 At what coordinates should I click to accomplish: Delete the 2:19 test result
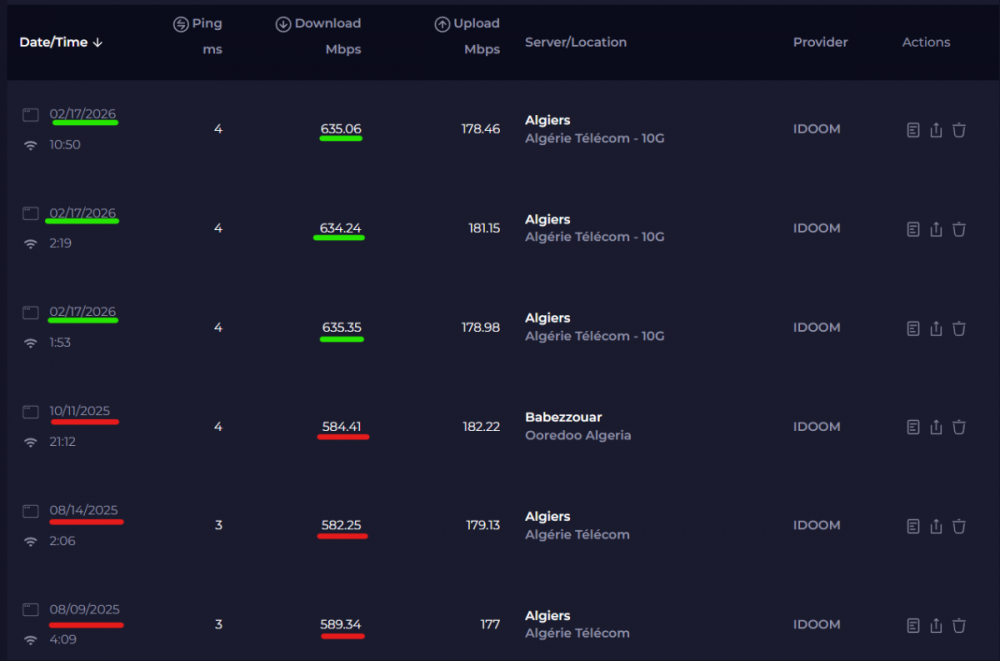pyautogui.click(x=959, y=229)
